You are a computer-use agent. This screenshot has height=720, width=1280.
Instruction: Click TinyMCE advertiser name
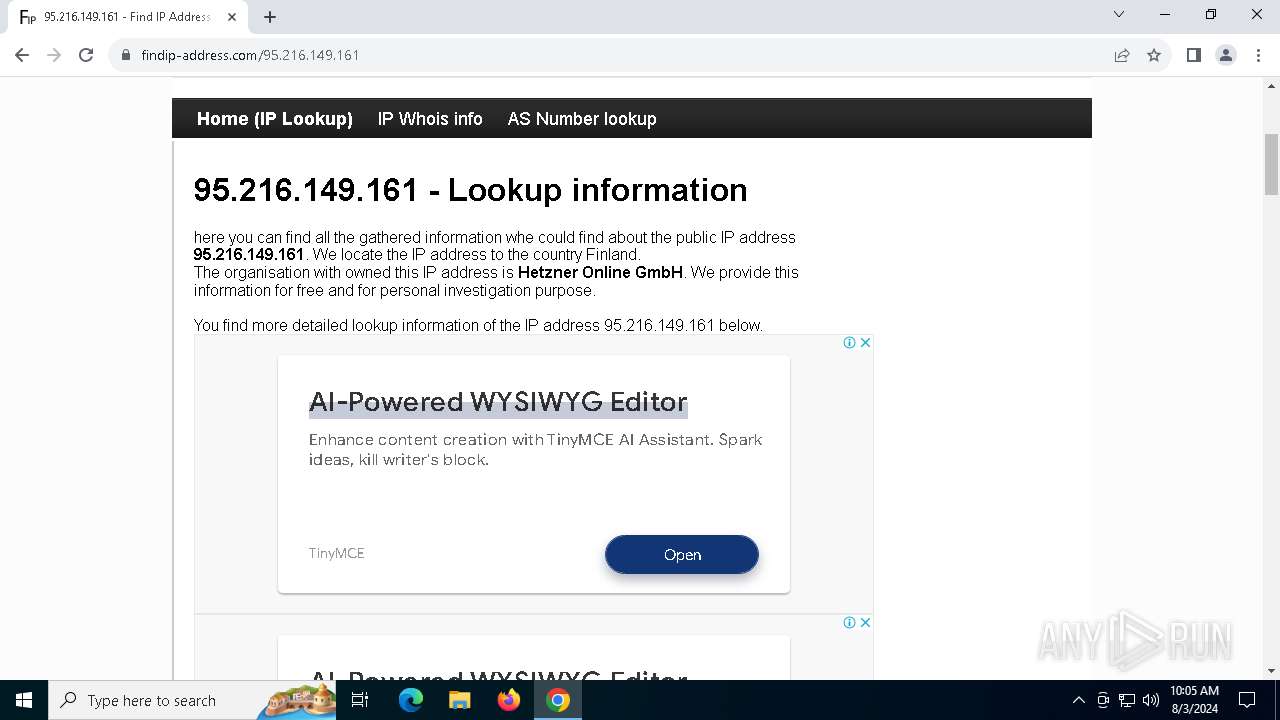coord(337,553)
